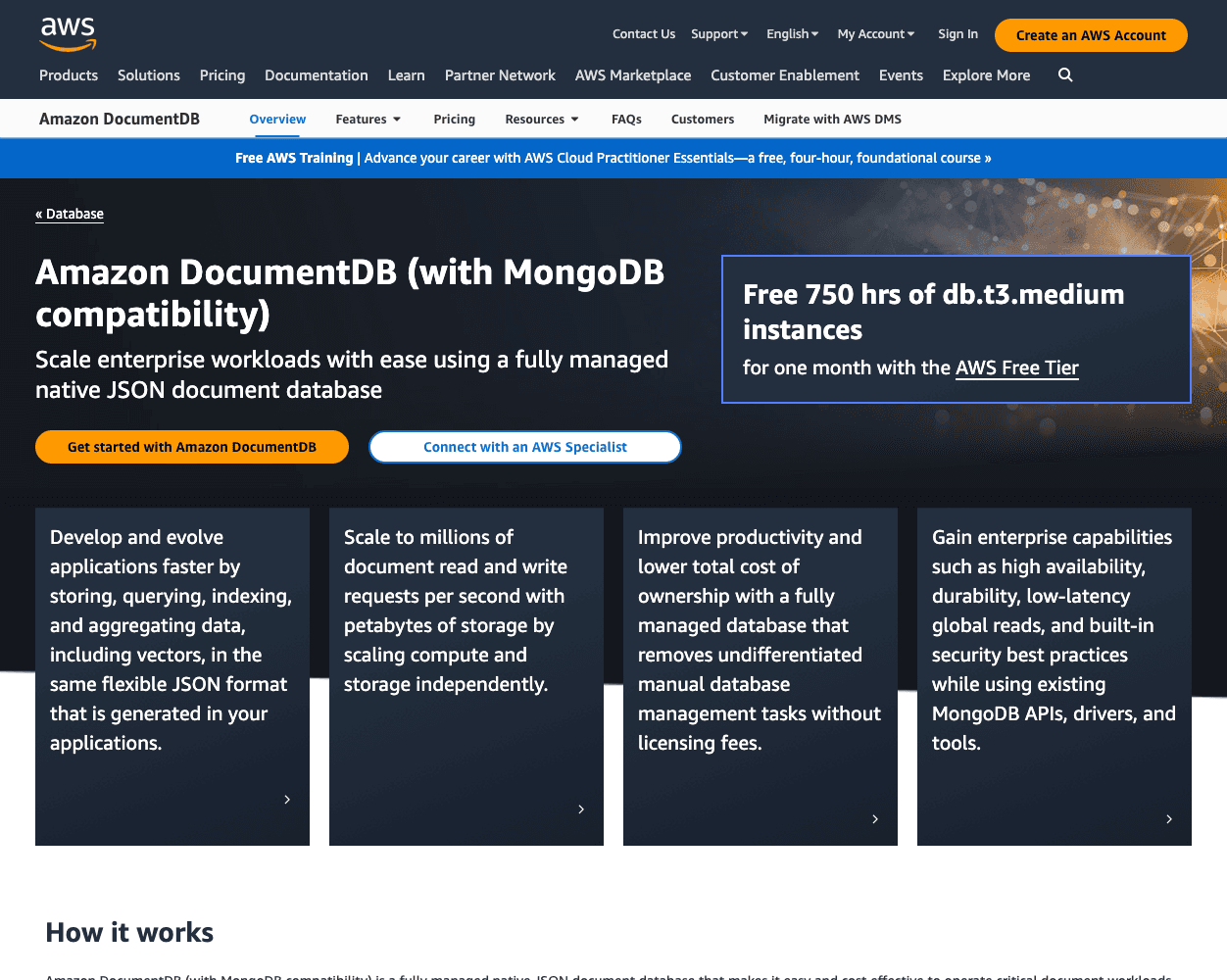Select the FAQs tab
The width and height of the screenshot is (1227, 980).
[x=626, y=120]
